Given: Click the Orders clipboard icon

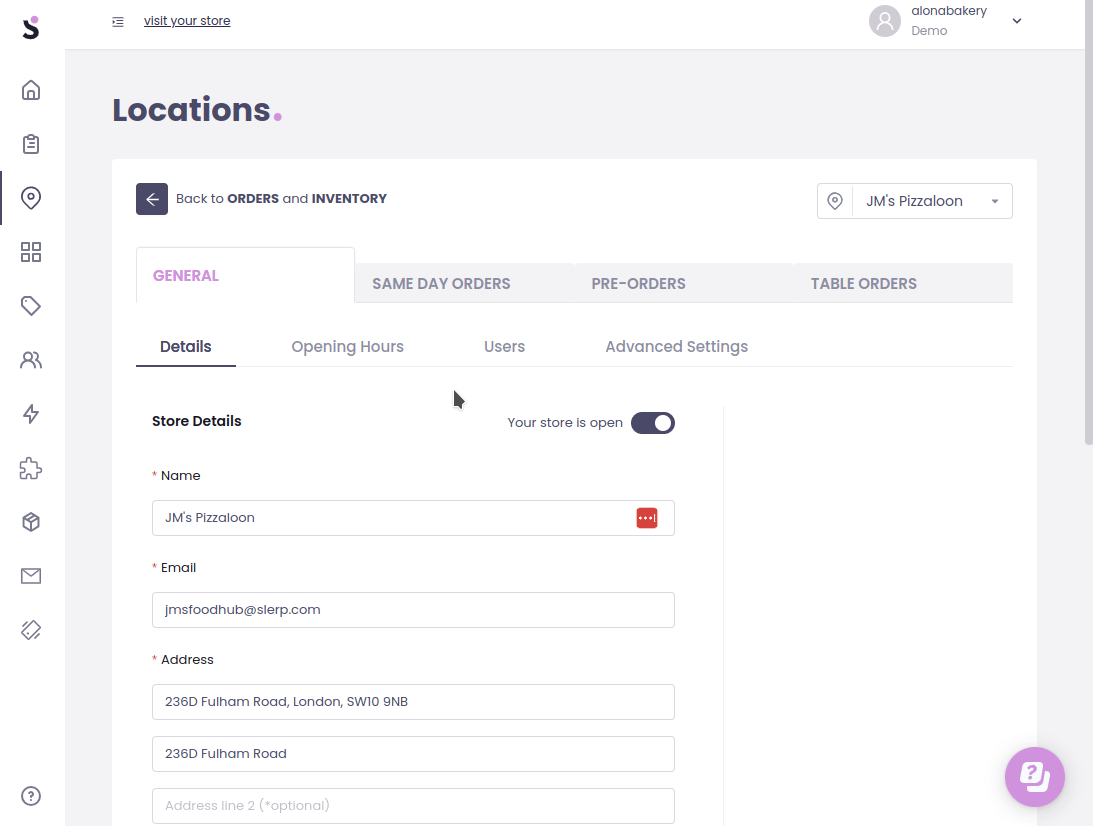Looking at the screenshot, I should 31,144.
